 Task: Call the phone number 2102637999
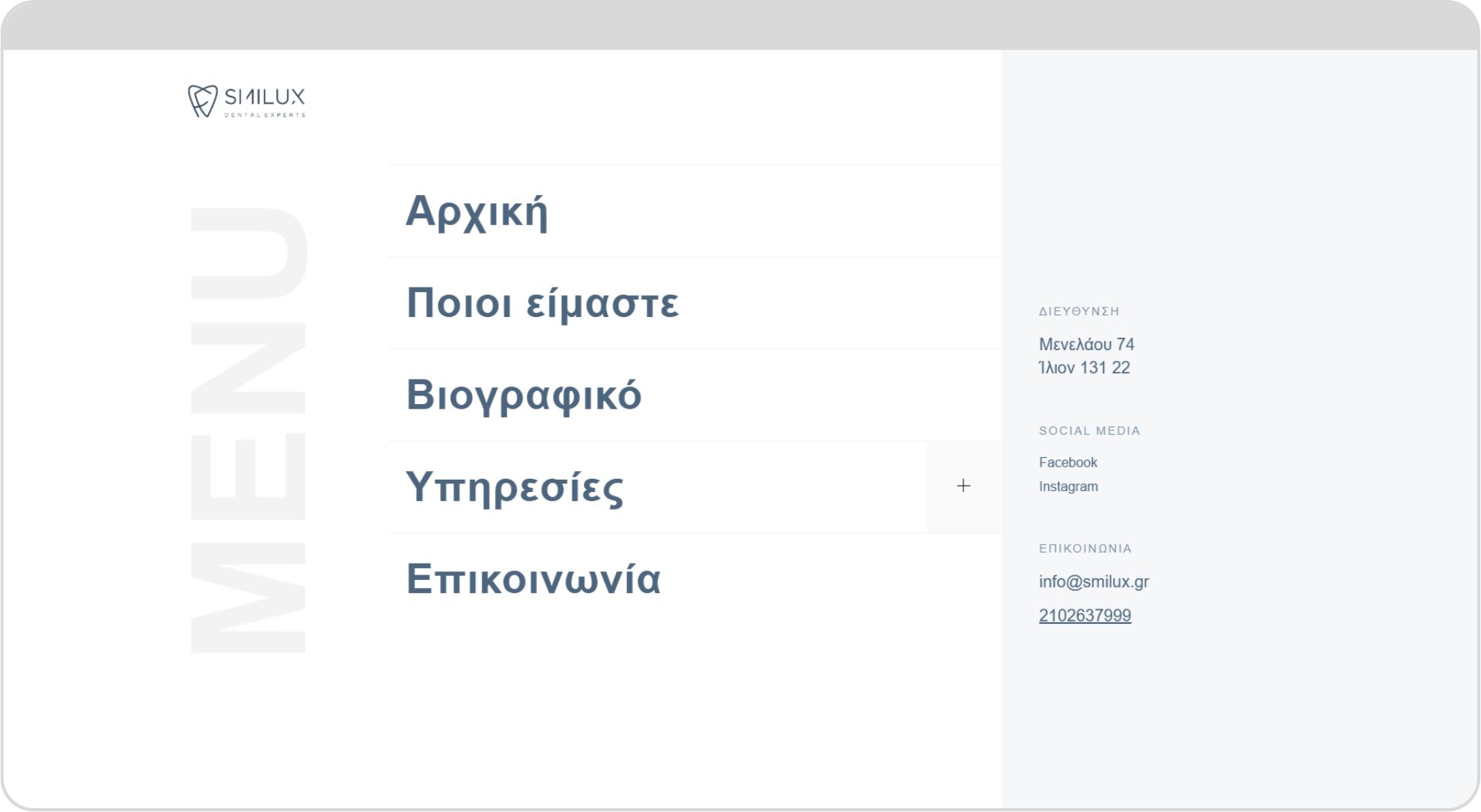point(1085,615)
